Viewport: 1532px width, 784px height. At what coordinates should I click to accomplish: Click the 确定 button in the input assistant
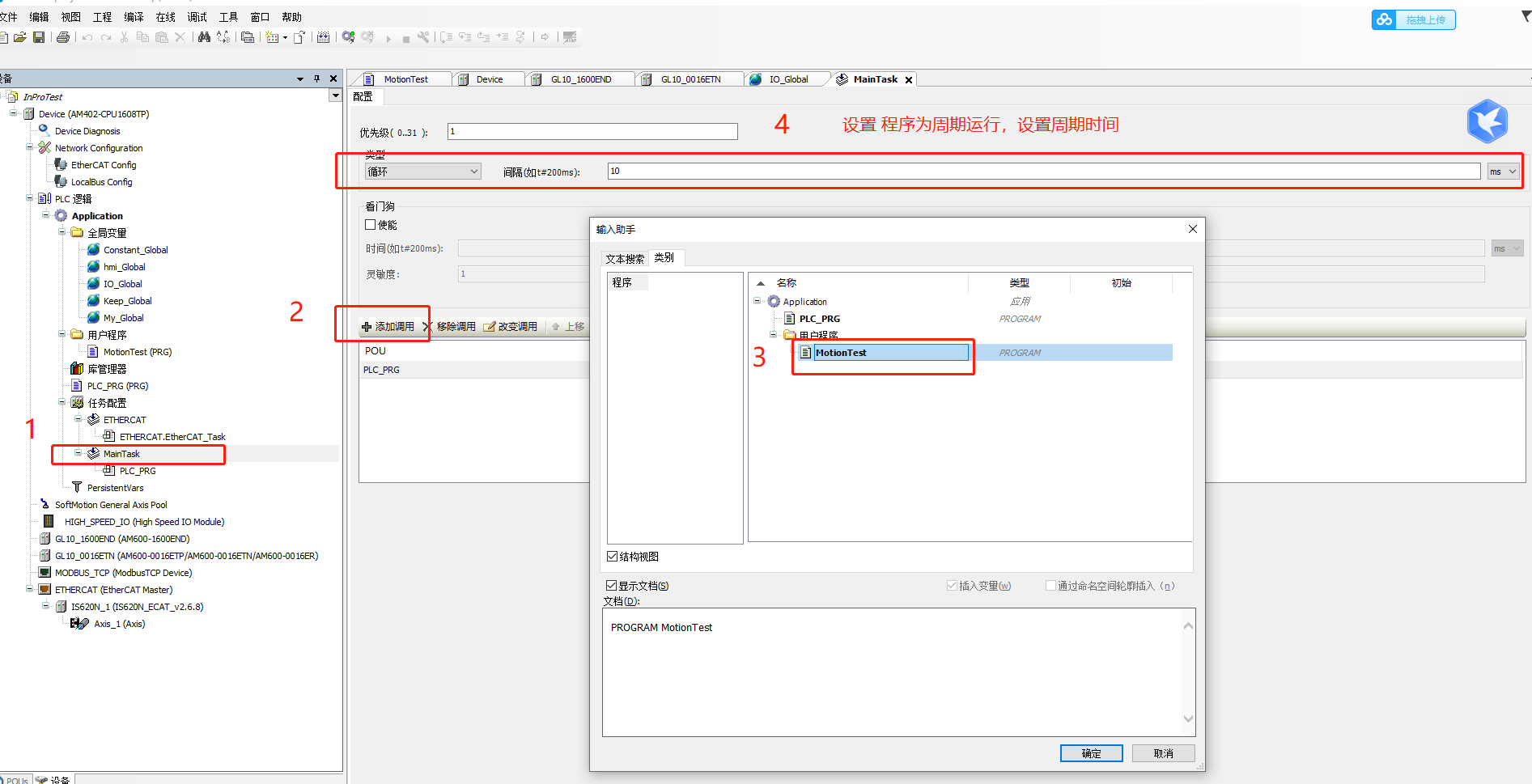[1091, 752]
